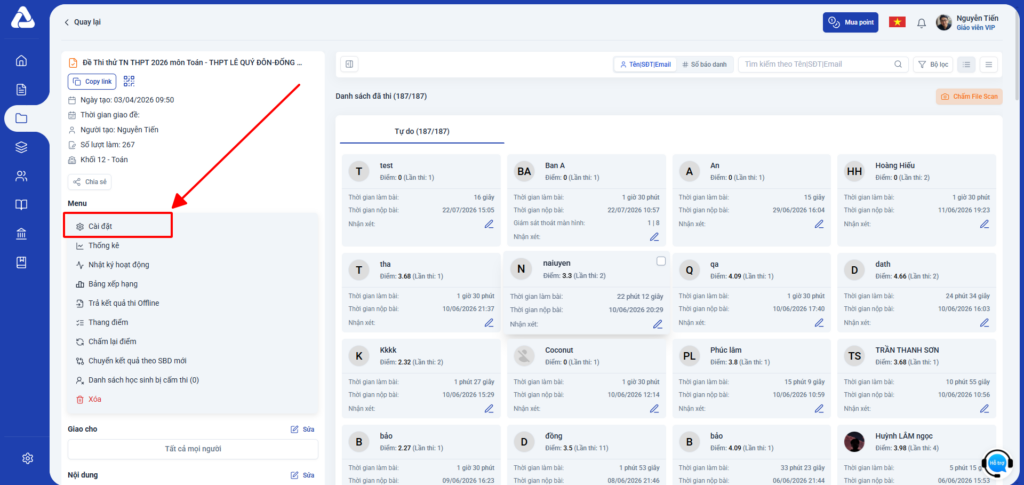Switch language via Vietnam flag icon
The image size is (1024, 485).
pyautogui.click(x=897, y=22)
